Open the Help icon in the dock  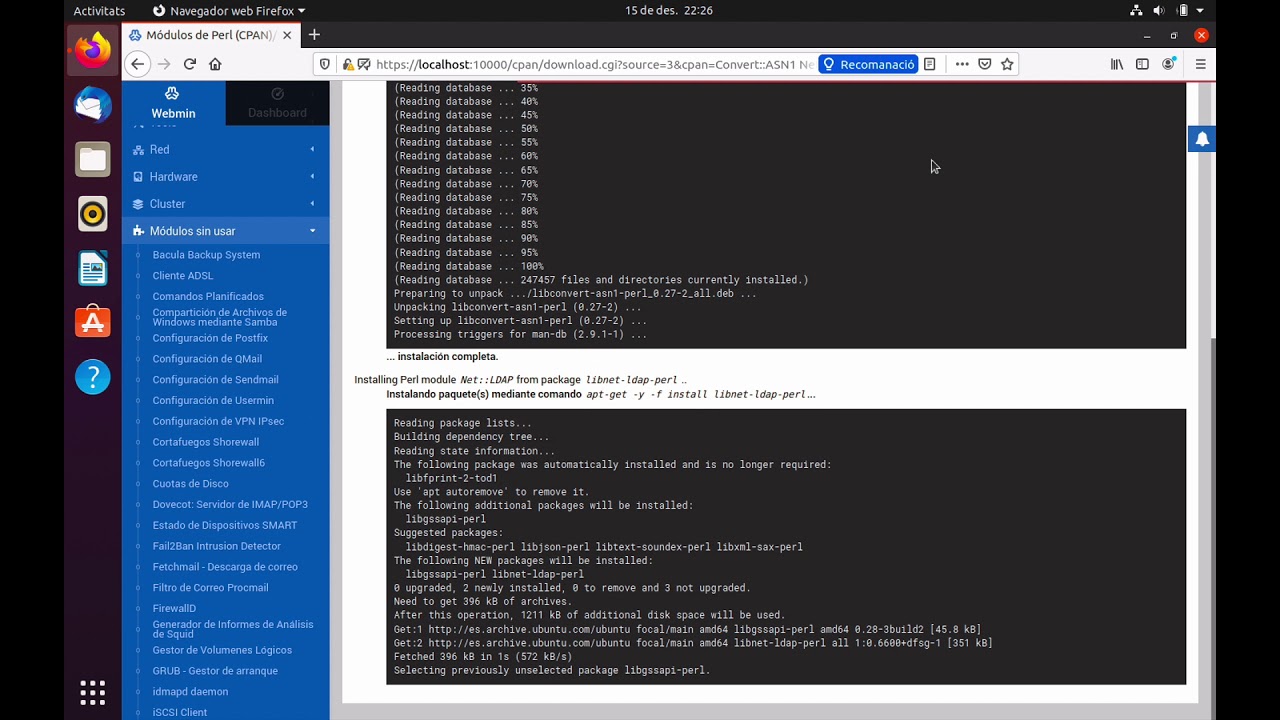point(93,376)
